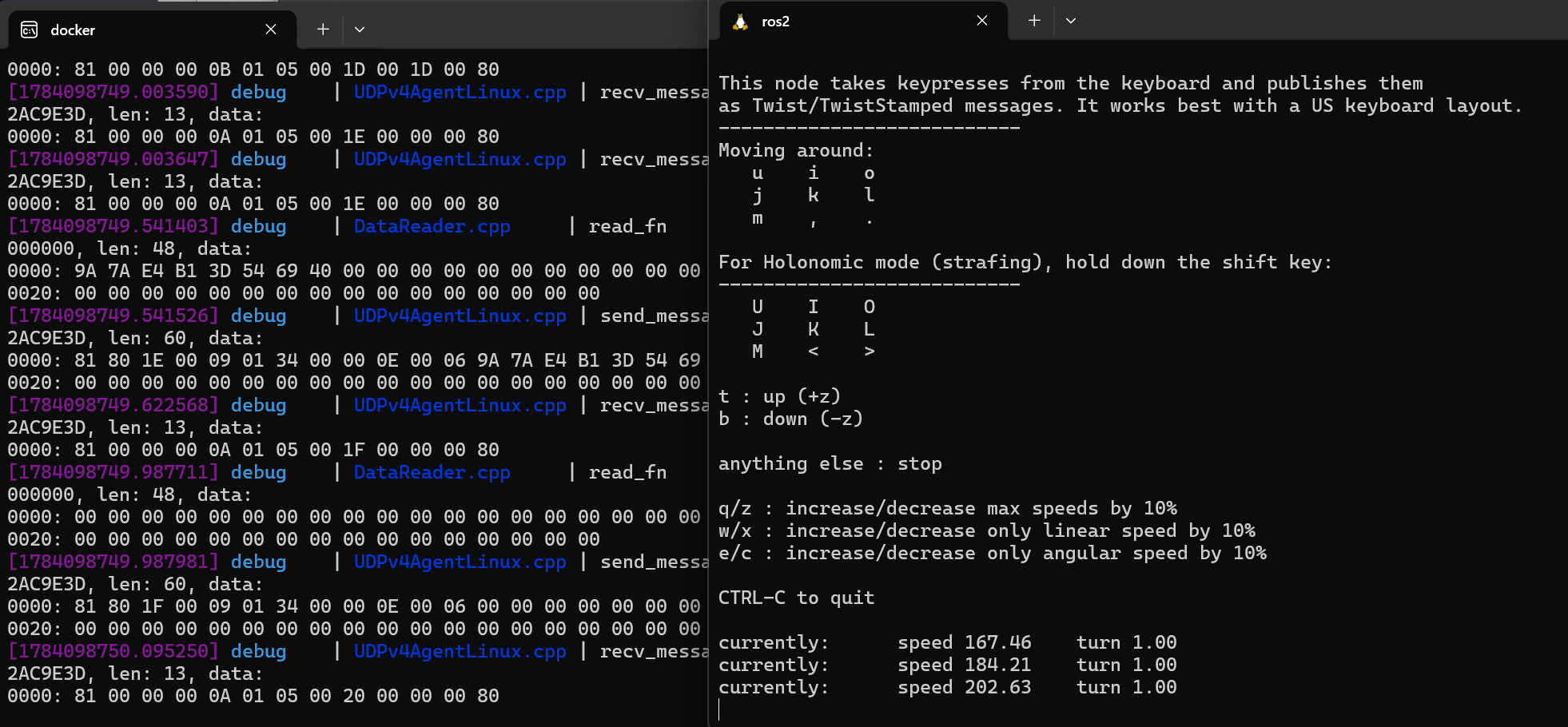The image size is (1568, 727).
Task: Click 'Moving around:' heading in ros2 terminal
Action: pos(796,150)
